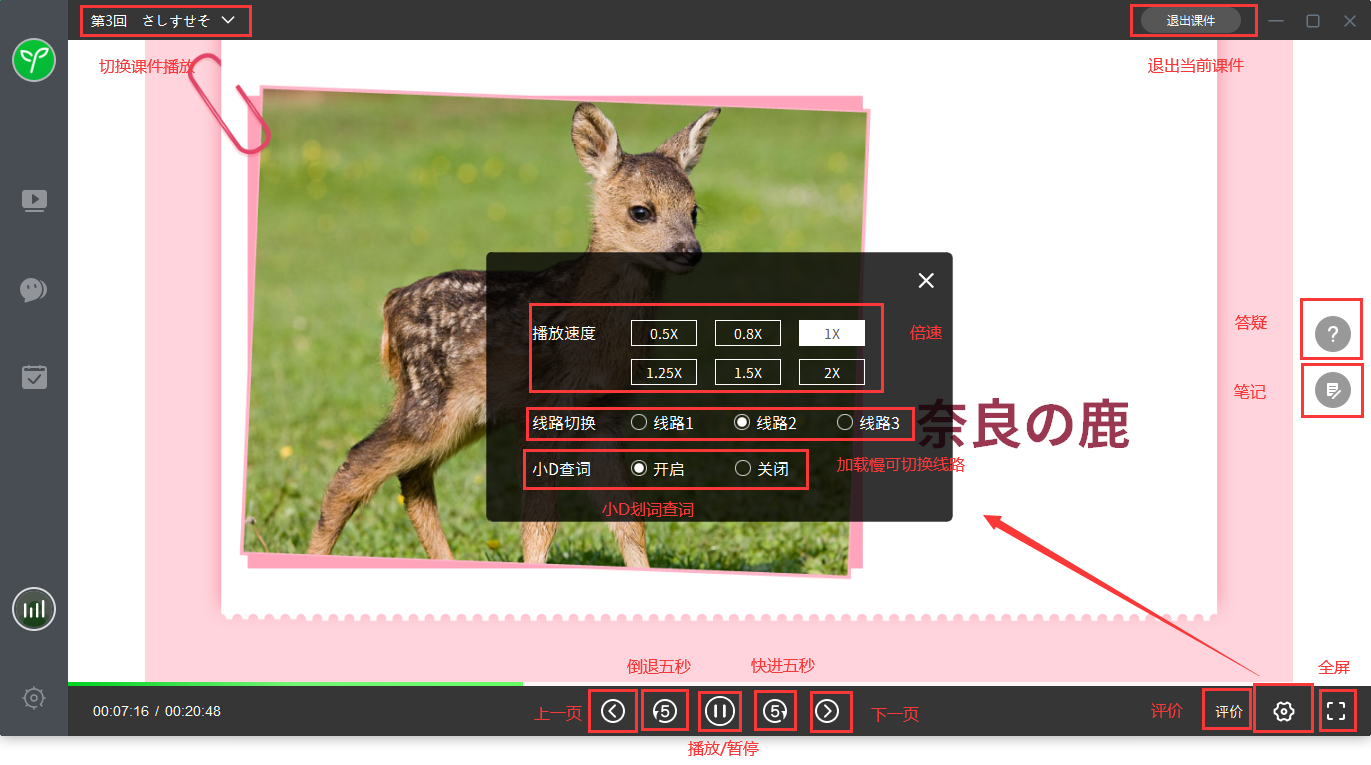Enter fullscreen mode
The width and height of the screenshot is (1371, 765).
(1336, 711)
